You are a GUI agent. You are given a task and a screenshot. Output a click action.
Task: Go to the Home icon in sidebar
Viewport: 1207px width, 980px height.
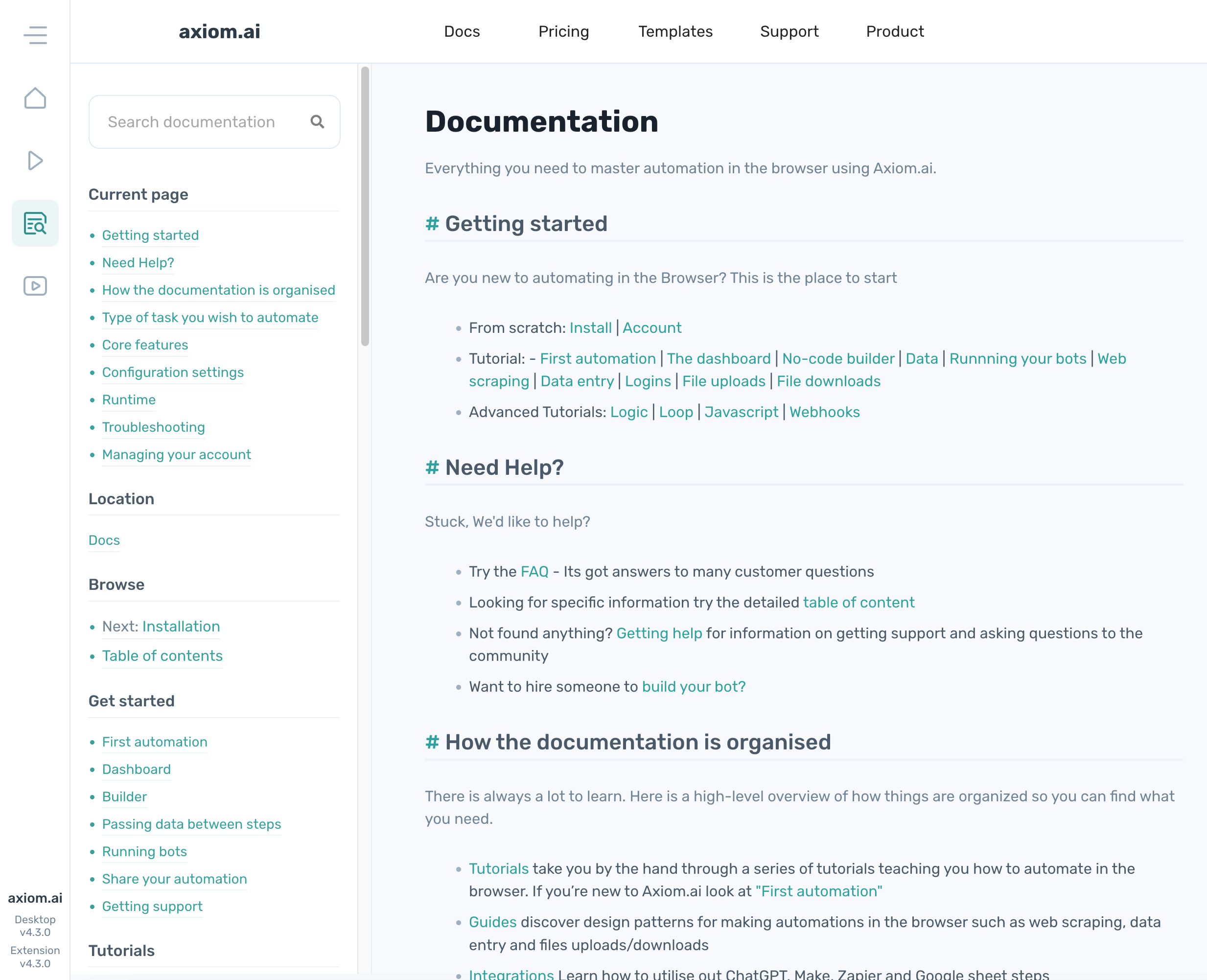point(35,98)
